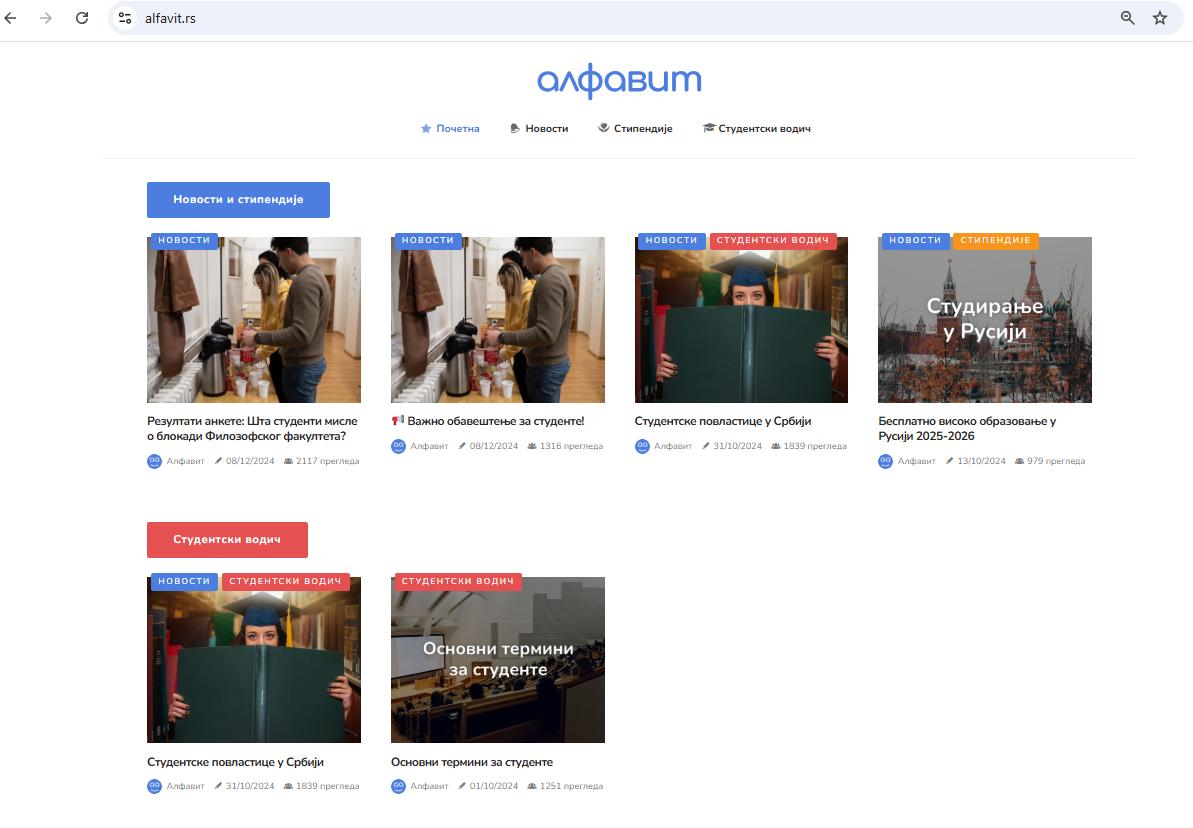Click 979 прегледа view count
This screenshot has height=828, width=1193.
pyautogui.click(x=1055, y=461)
